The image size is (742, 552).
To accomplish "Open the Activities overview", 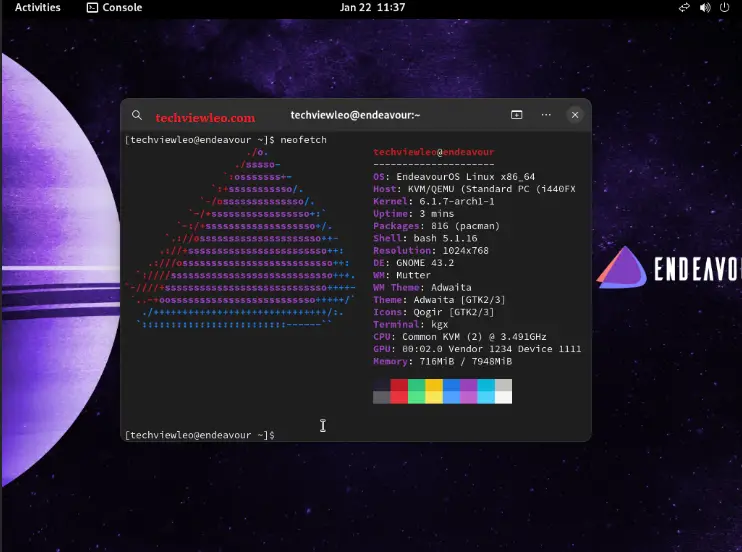I will (38, 8).
